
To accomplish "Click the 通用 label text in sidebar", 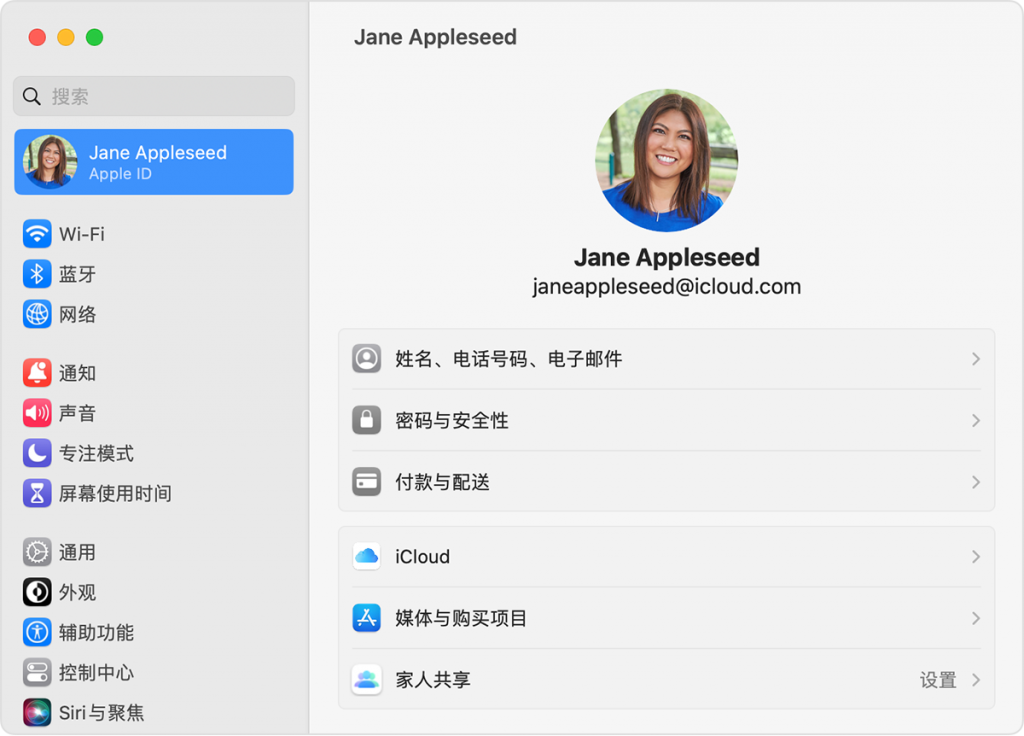I will (77, 552).
